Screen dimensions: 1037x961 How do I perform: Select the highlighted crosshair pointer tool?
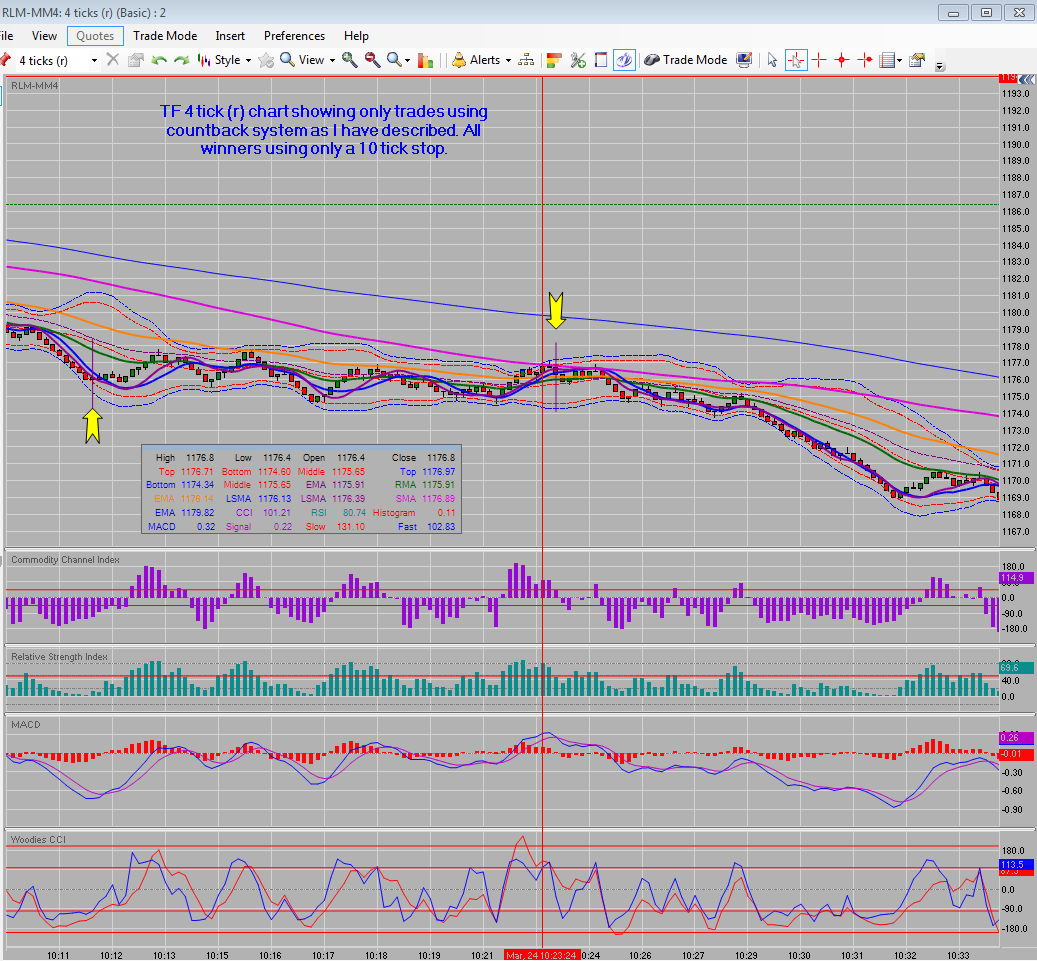click(796, 60)
